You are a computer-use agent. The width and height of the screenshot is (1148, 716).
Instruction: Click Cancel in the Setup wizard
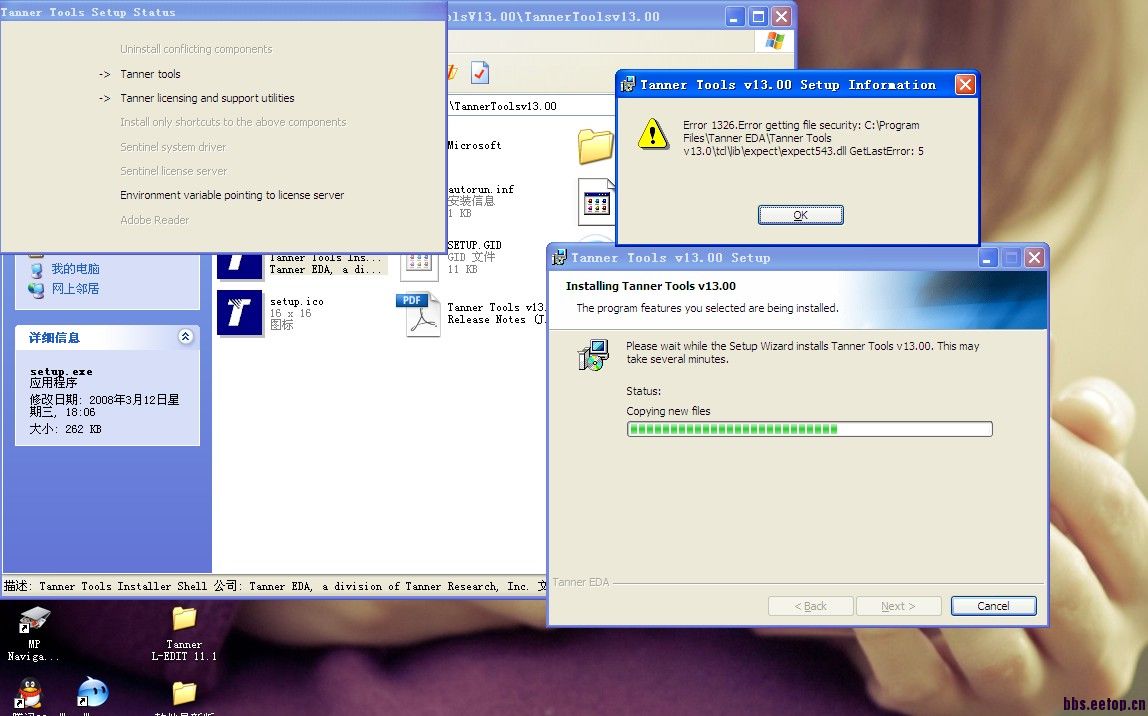click(x=993, y=606)
